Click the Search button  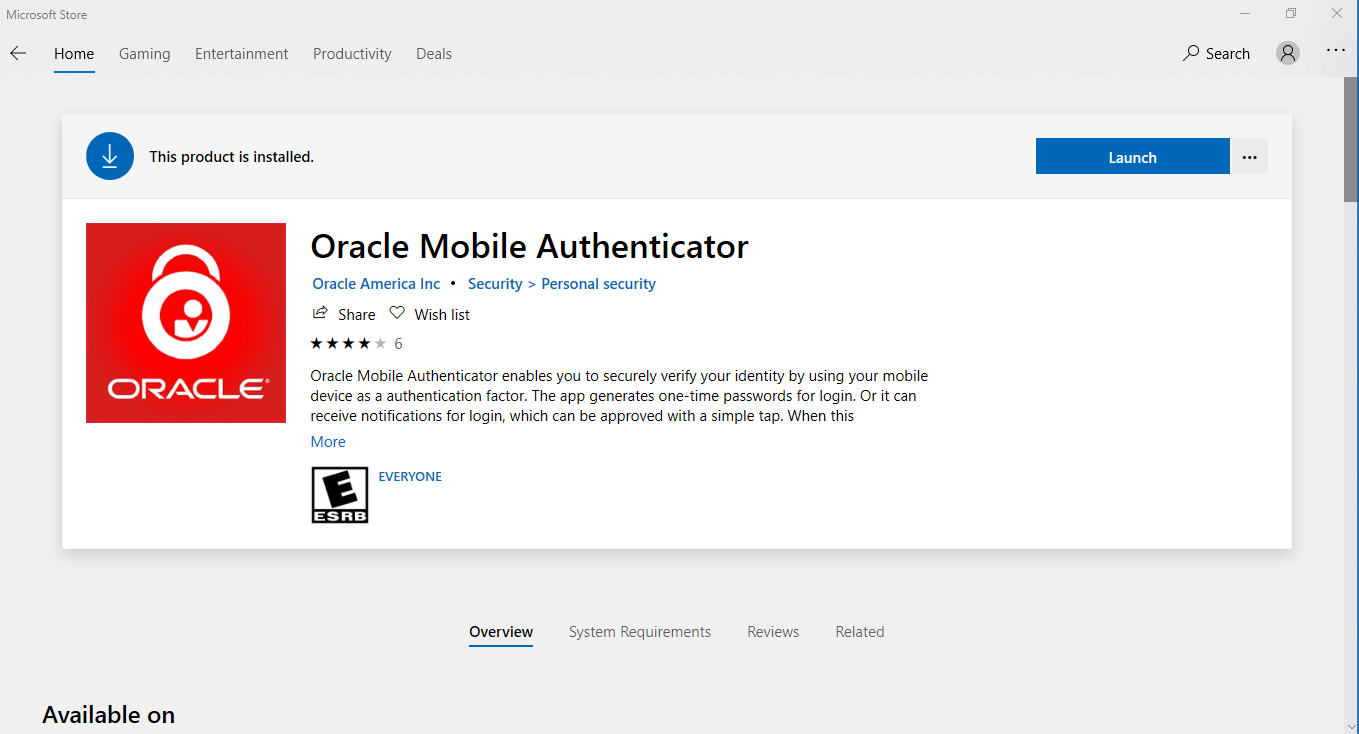pos(1216,54)
